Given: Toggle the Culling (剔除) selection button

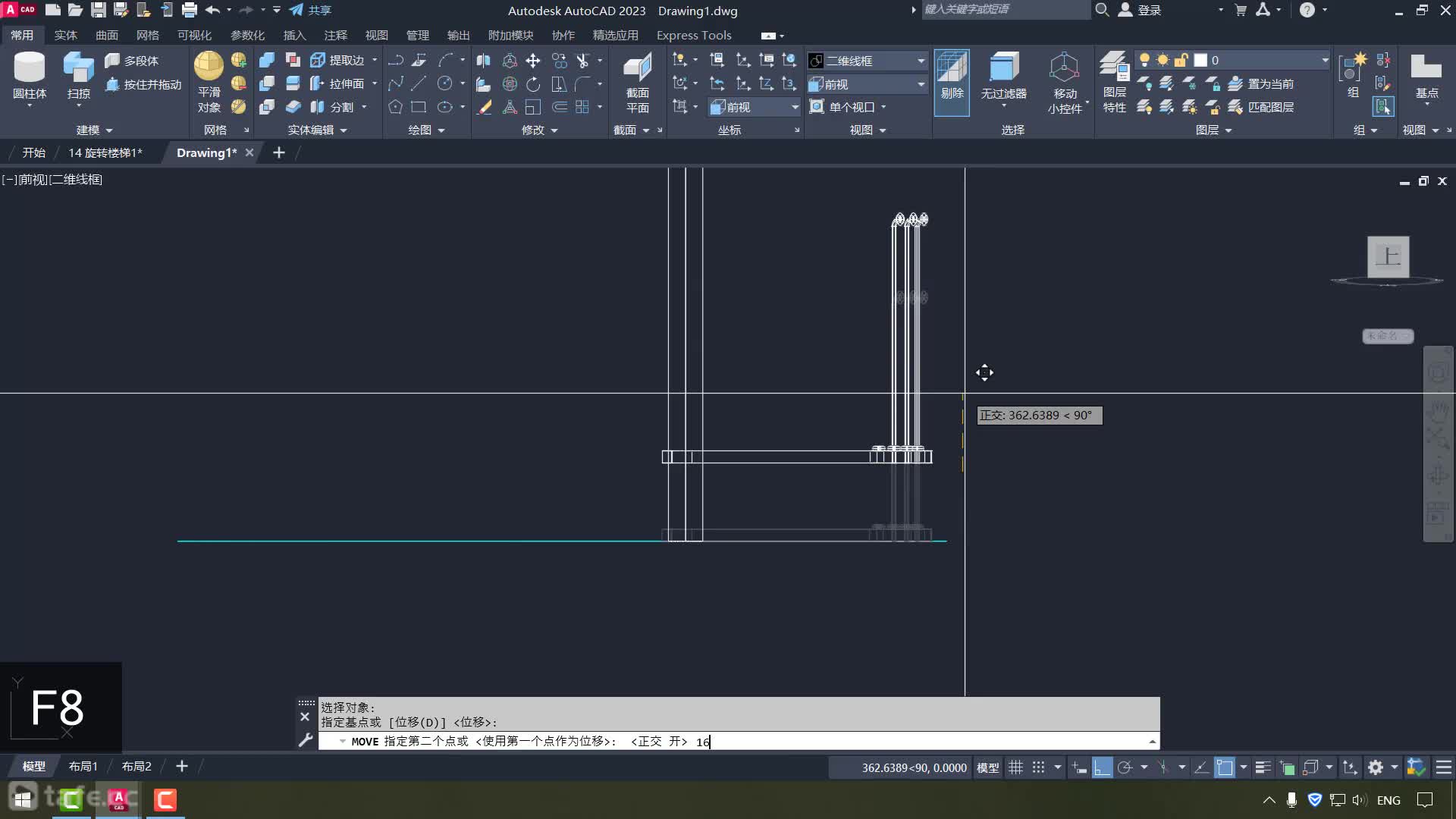Looking at the screenshot, I should tap(952, 82).
